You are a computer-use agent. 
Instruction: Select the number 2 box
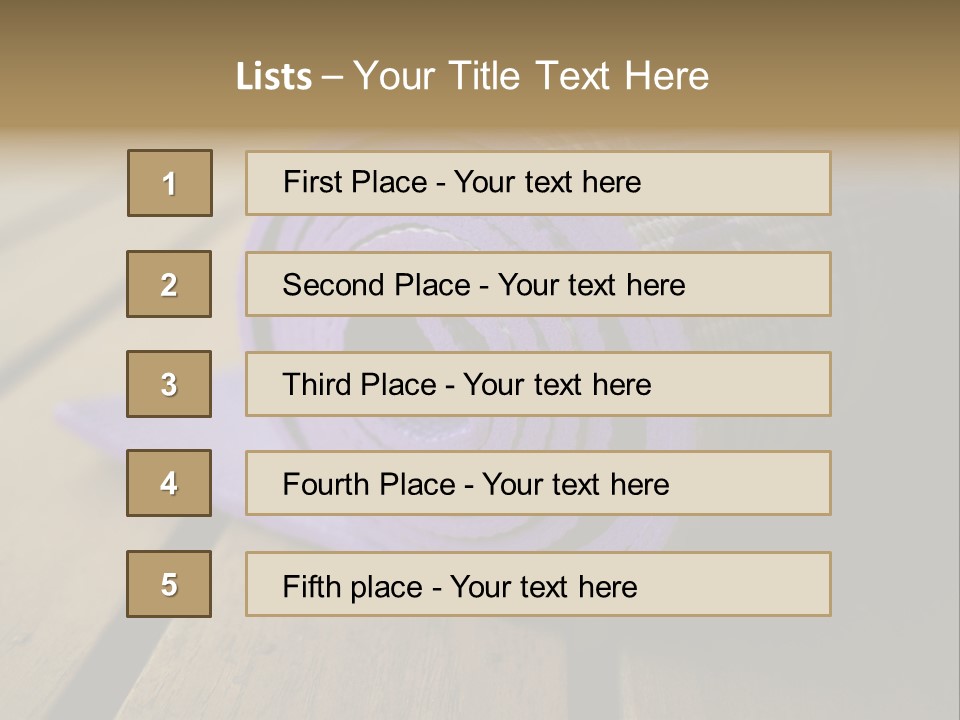[169, 284]
